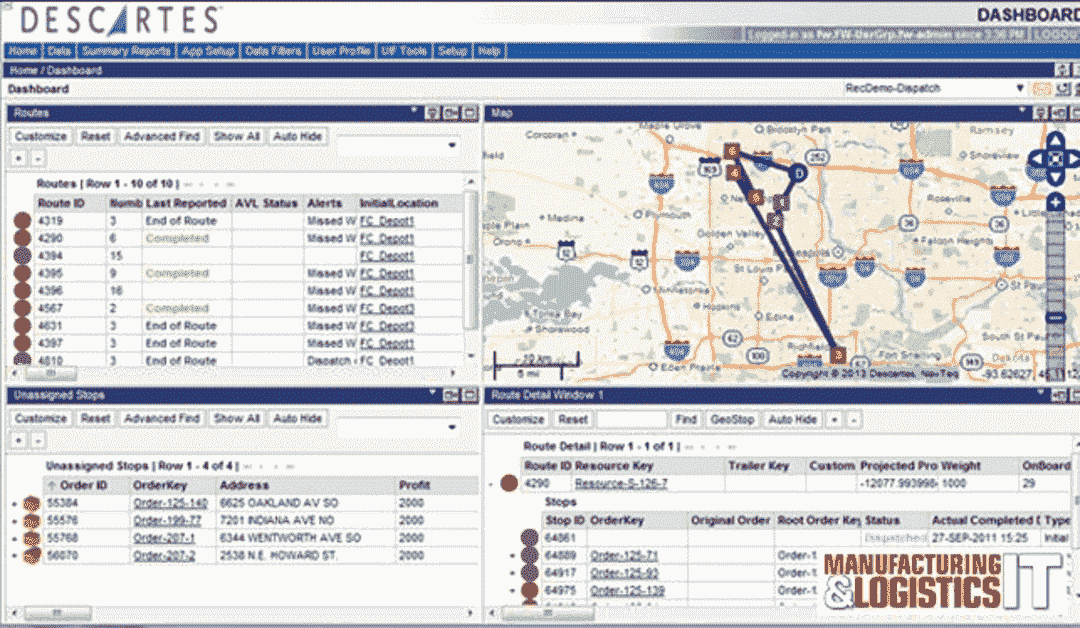This screenshot has height=628, width=1080.
Task: Open the Routes panel filter dropdown
Action: [x=398, y=145]
